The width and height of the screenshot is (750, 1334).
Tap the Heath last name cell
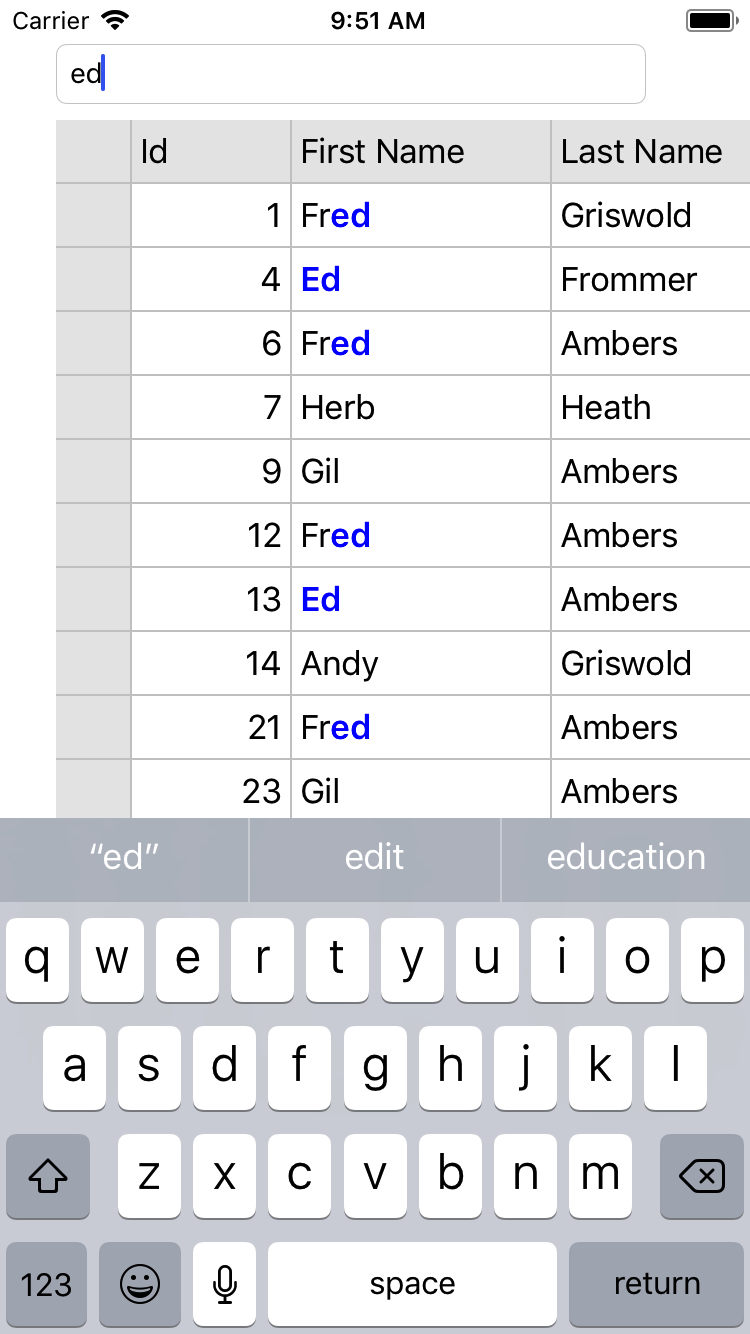point(650,408)
